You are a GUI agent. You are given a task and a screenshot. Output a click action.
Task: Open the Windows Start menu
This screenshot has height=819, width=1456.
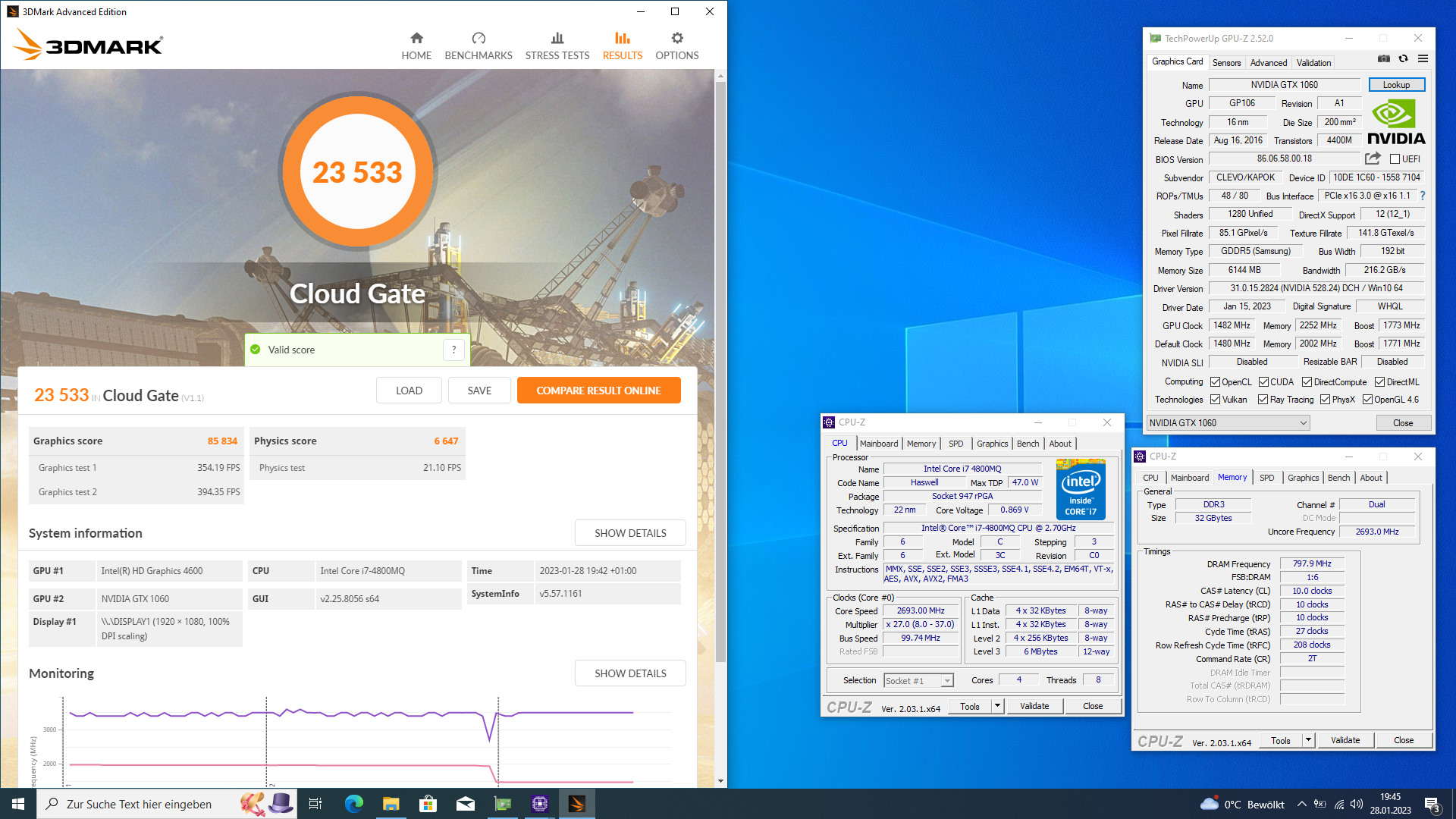18,804
